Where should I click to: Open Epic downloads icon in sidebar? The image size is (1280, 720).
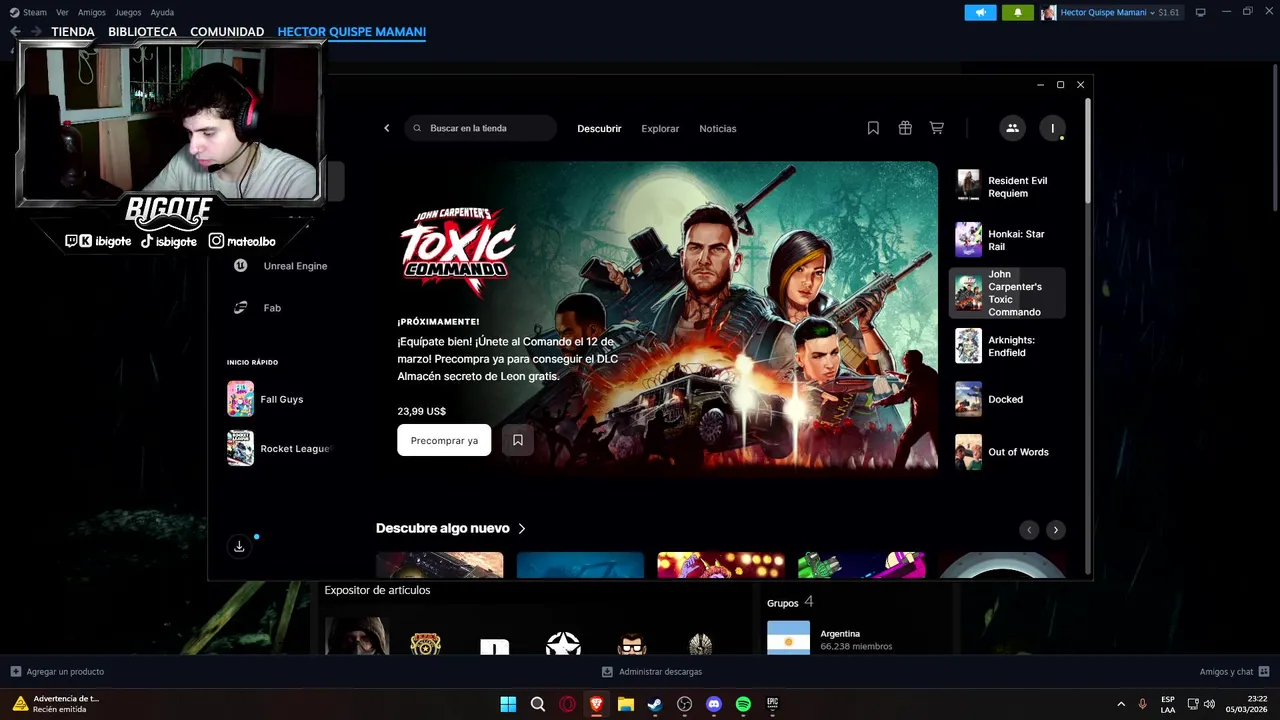coord(239,546)
